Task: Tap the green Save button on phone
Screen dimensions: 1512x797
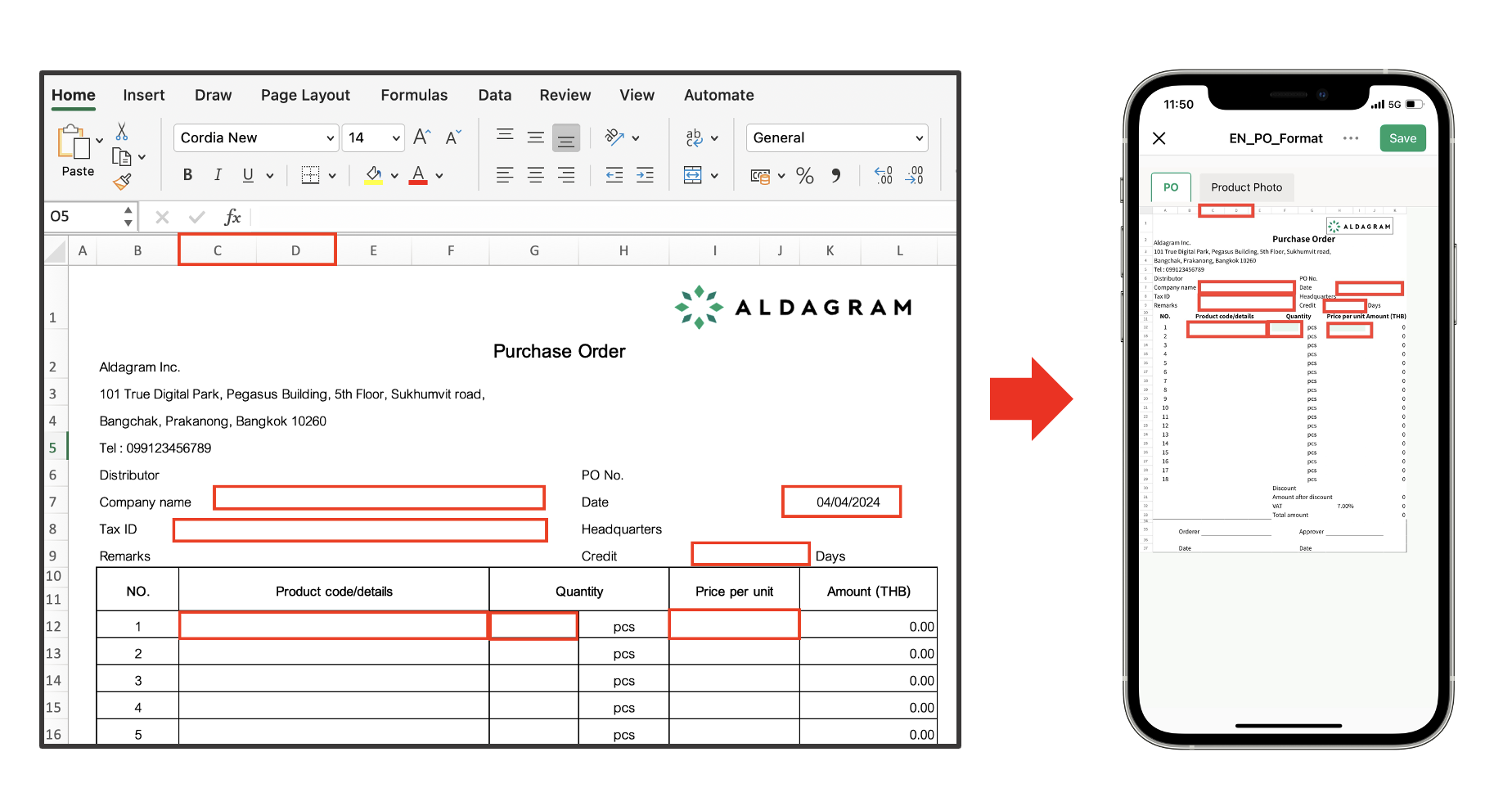Action: [x=1402, y=138]
